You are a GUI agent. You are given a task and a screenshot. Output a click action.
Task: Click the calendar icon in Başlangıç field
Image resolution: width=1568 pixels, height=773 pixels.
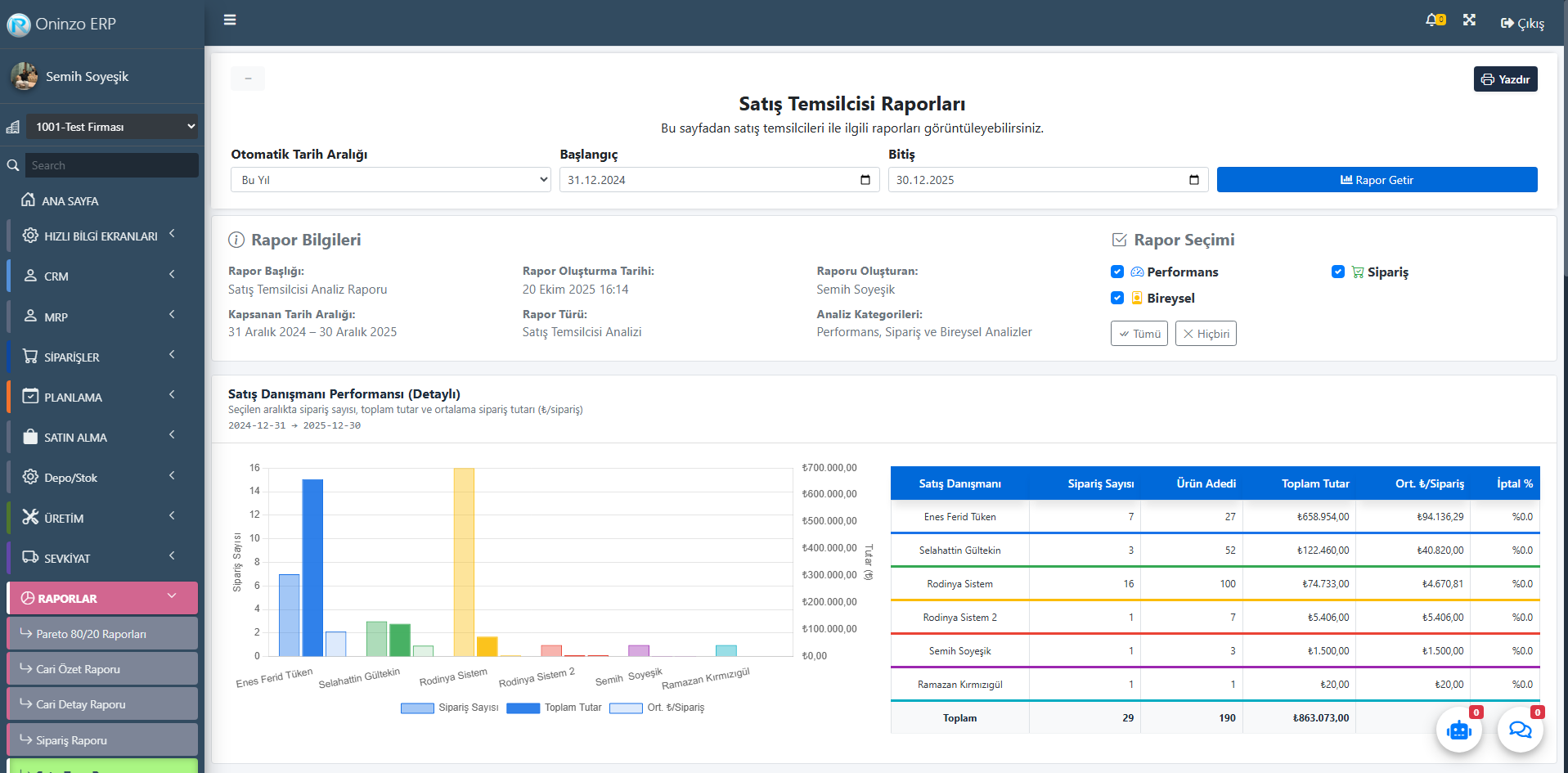(x=865, y=180)
